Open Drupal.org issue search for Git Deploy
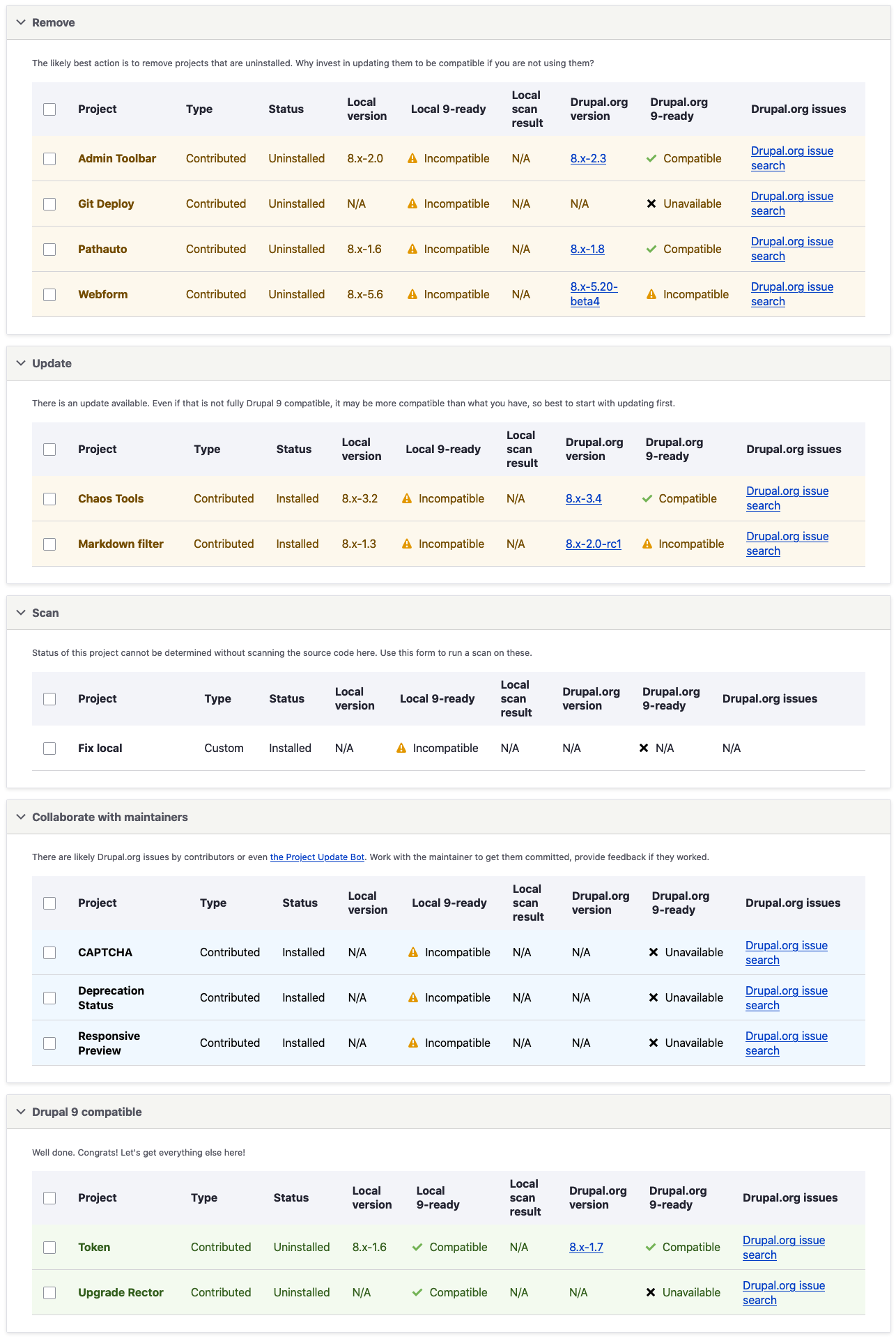 (792, 204)
